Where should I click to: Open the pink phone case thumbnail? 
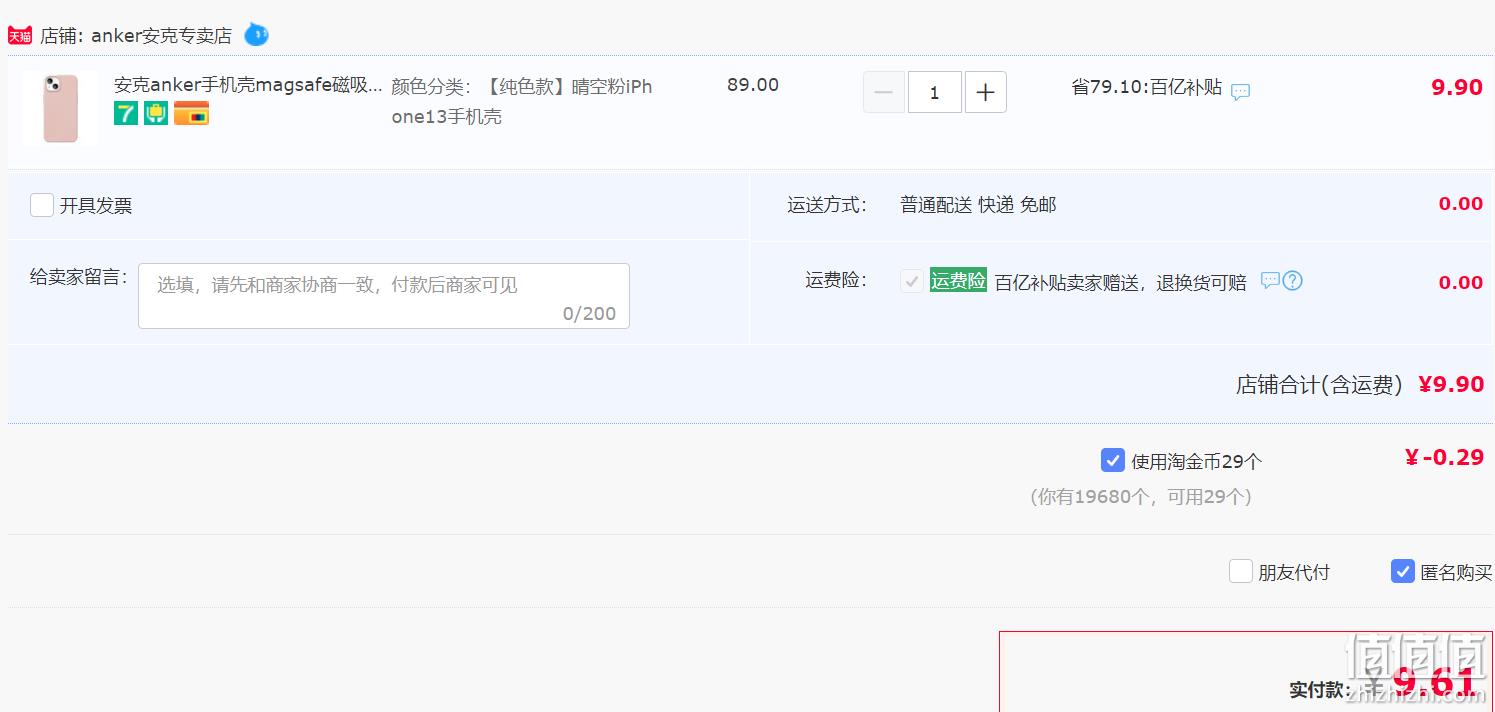coord(60,108)
